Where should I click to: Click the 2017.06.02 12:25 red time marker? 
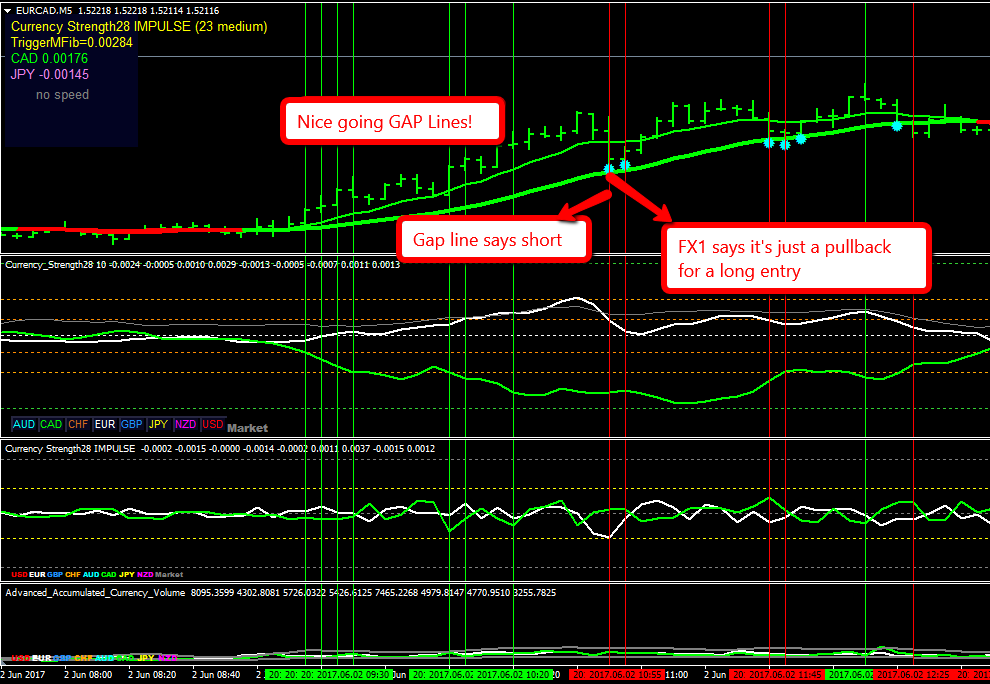click(914, 675)
